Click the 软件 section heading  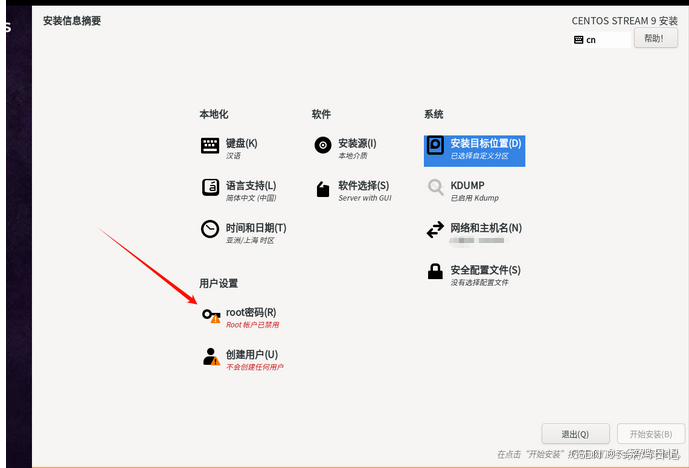[x=321, y=114]
